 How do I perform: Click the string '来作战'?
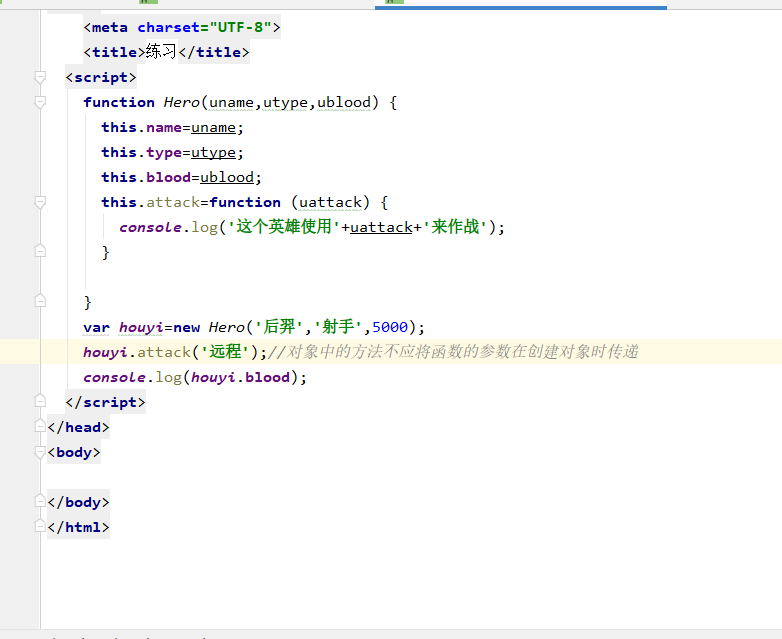[455, 227]
